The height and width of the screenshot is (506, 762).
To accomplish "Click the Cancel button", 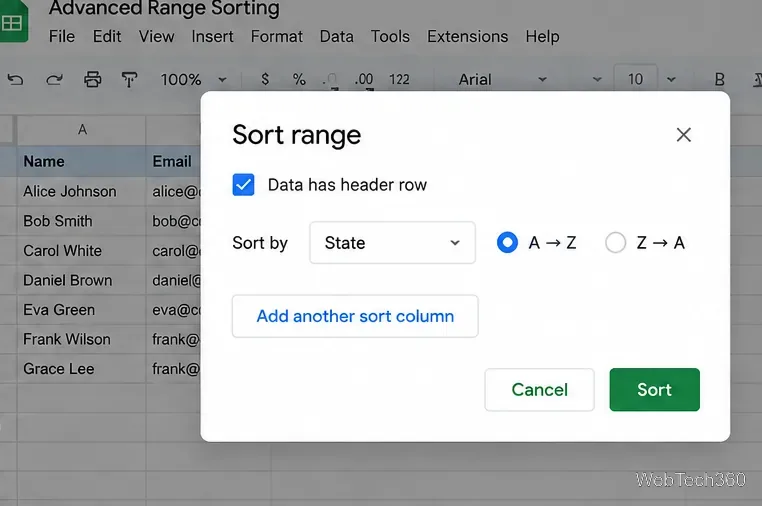I will pyautogui.click(x=539, y=389).
